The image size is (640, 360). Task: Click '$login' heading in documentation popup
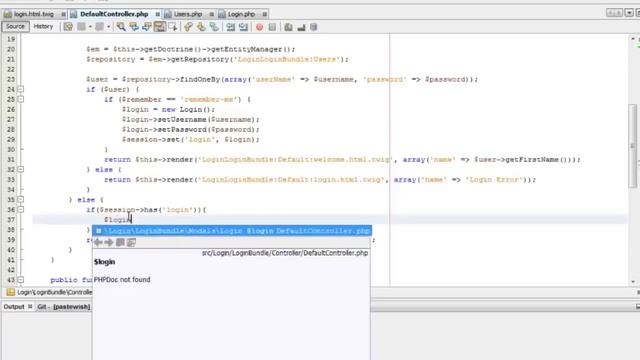point(104,262)
